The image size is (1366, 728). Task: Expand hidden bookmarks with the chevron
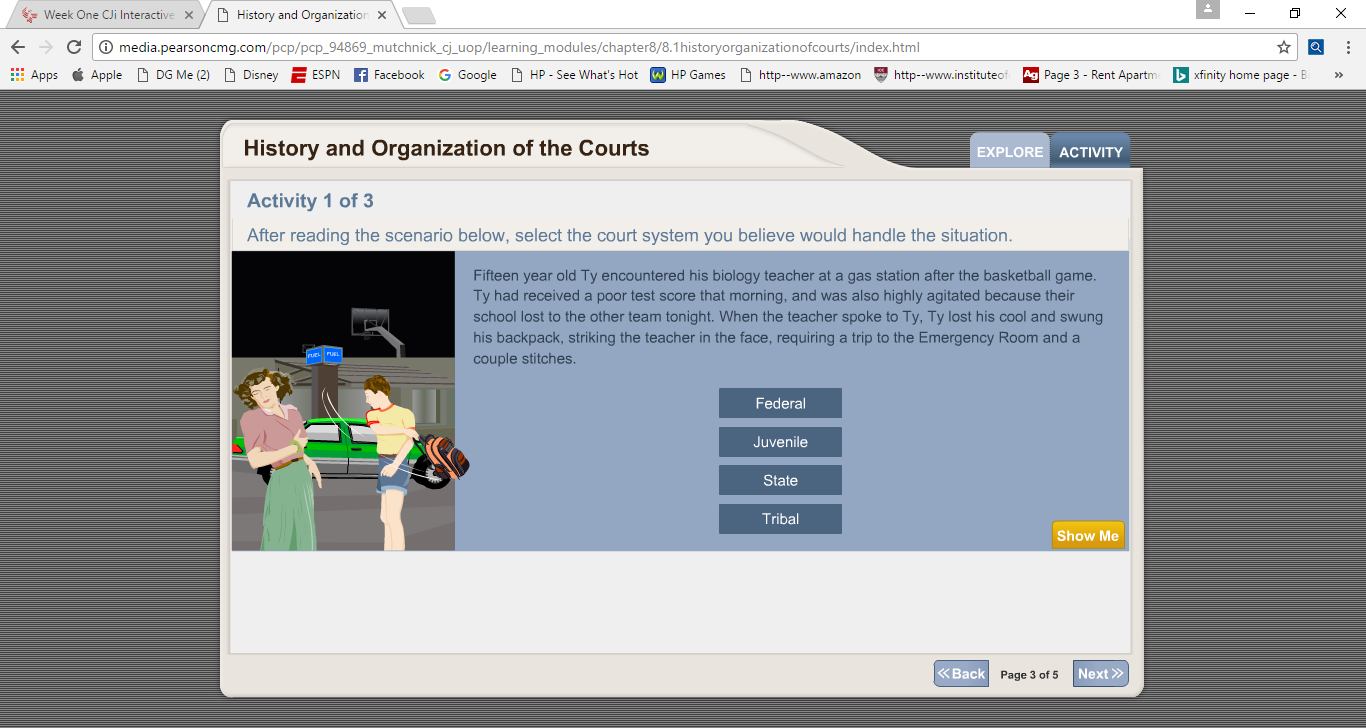tap(1338, 75)
